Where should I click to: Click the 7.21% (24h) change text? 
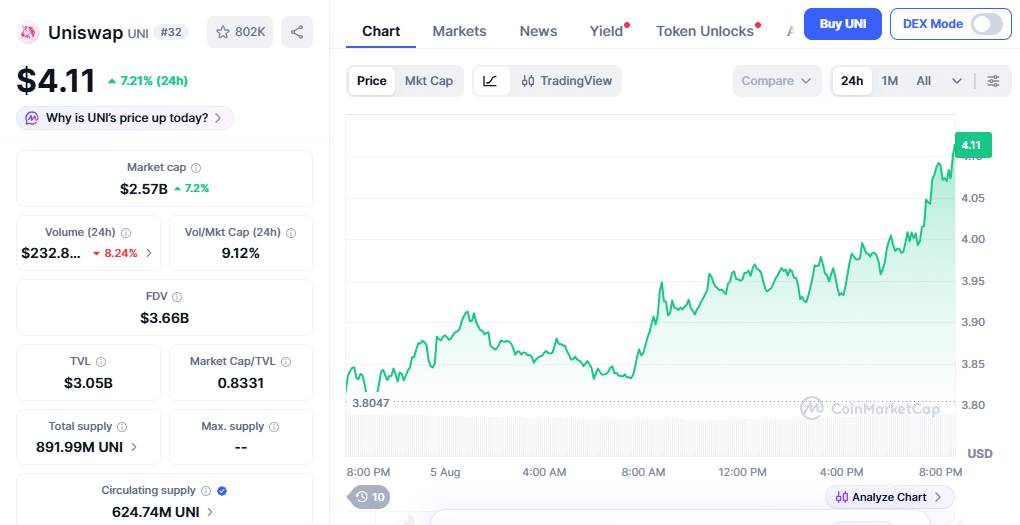tap(148, 81)
